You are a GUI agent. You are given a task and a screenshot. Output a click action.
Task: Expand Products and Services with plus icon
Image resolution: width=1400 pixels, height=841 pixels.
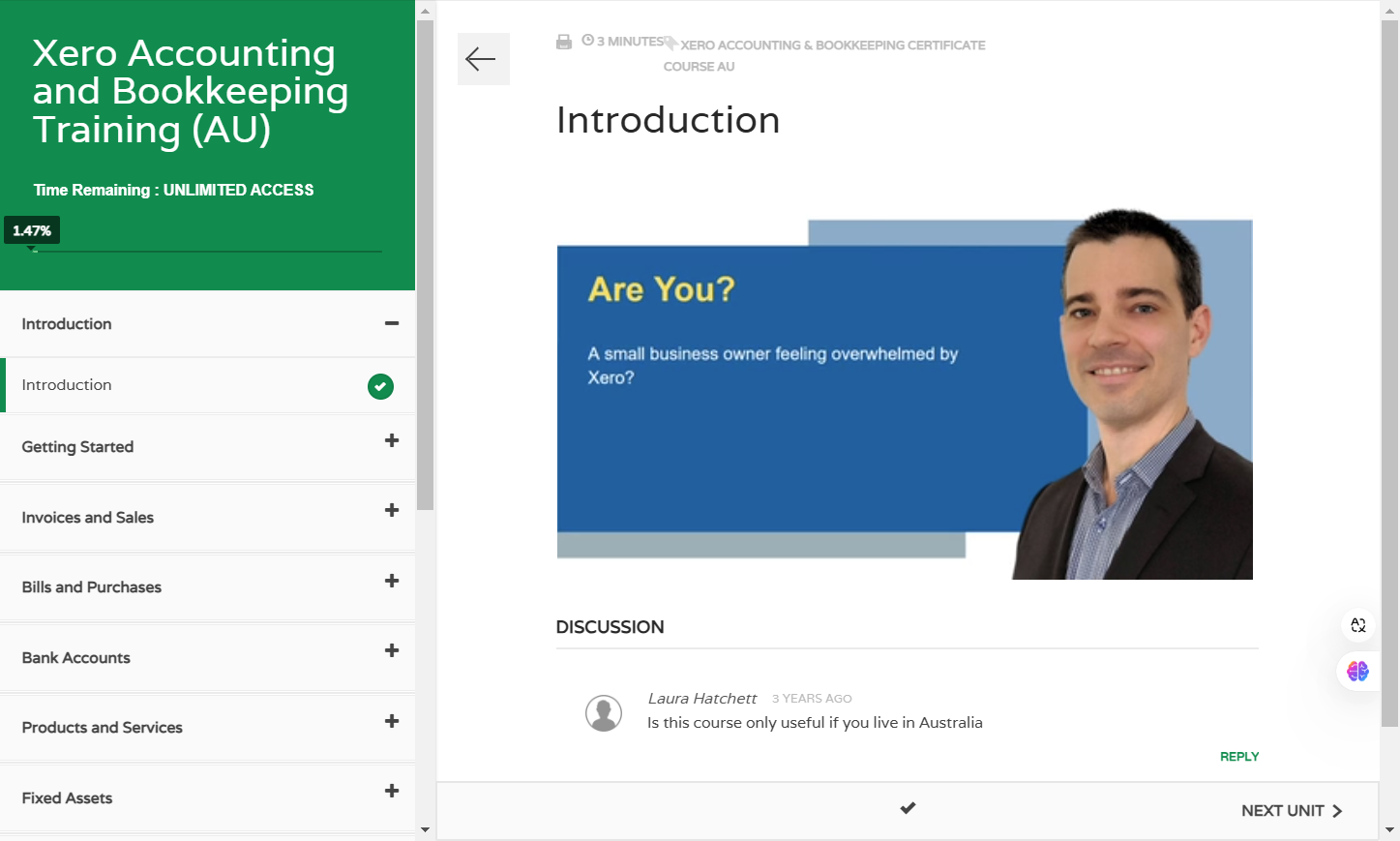point(392,721)
